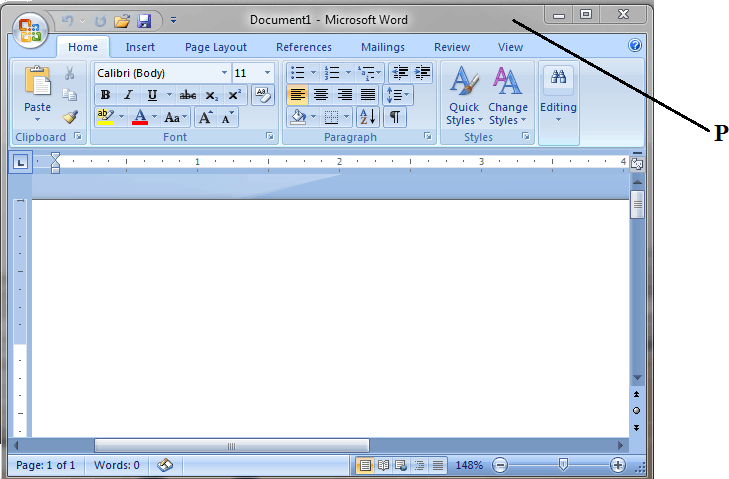Apply red font color
729x479 pixels.
140,117
